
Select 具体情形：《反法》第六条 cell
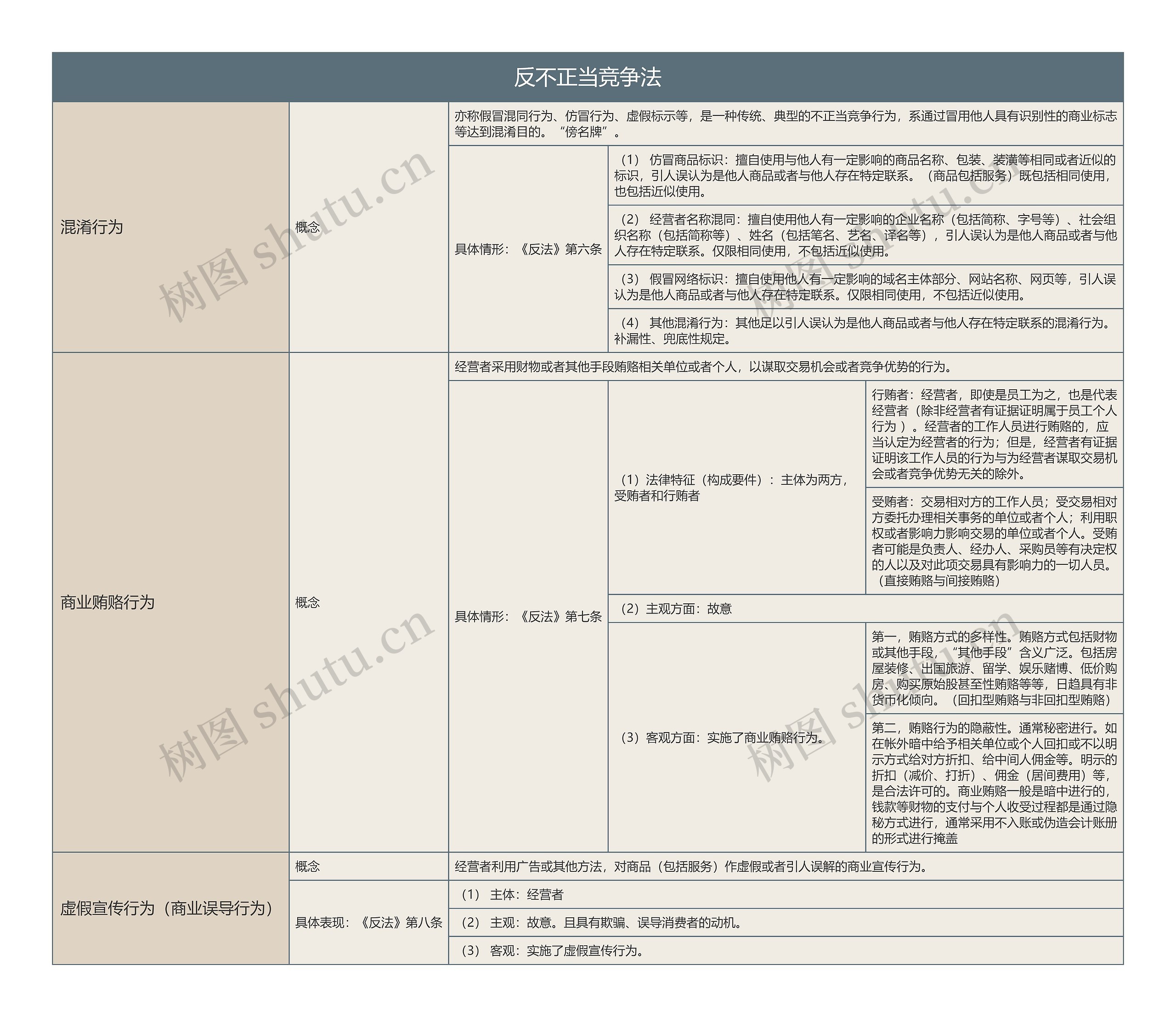(x=528, y=249)
